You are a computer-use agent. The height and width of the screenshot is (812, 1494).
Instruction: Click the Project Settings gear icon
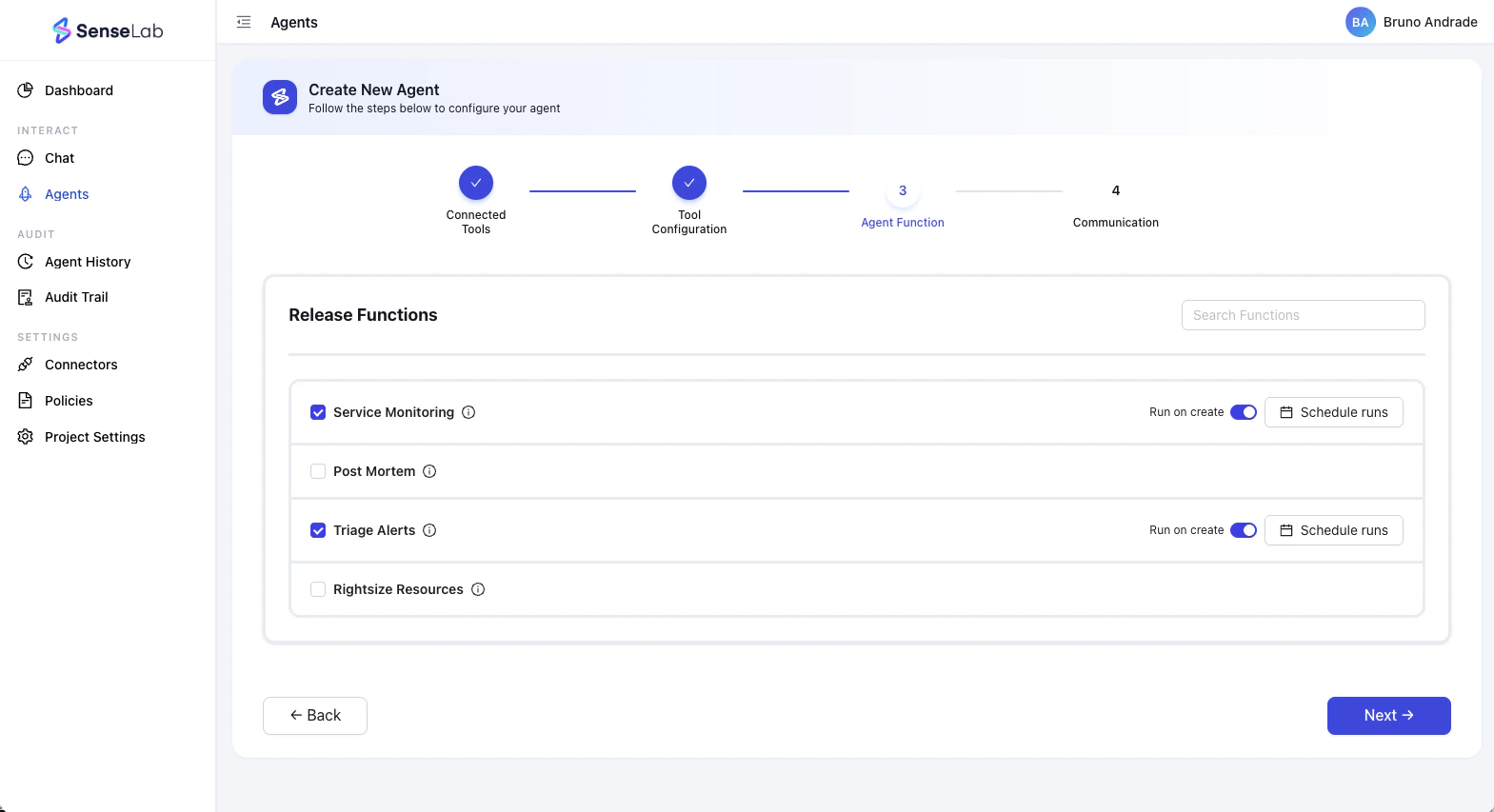[x=26, y=437]
